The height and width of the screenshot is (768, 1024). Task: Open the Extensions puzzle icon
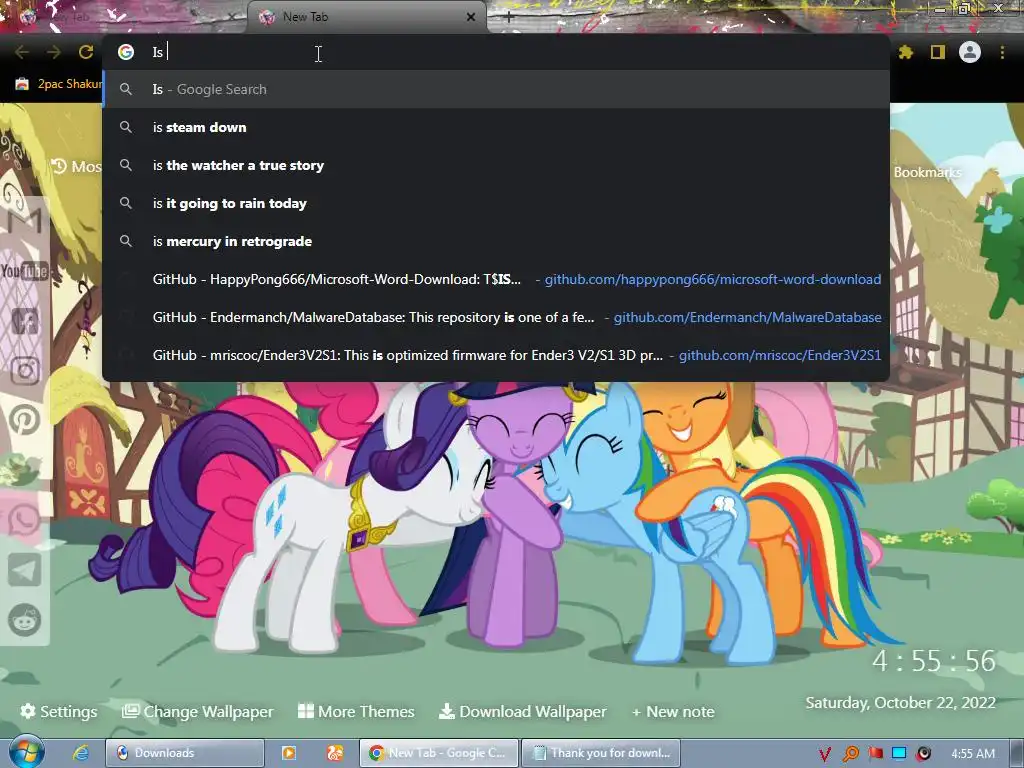(906, 52)
